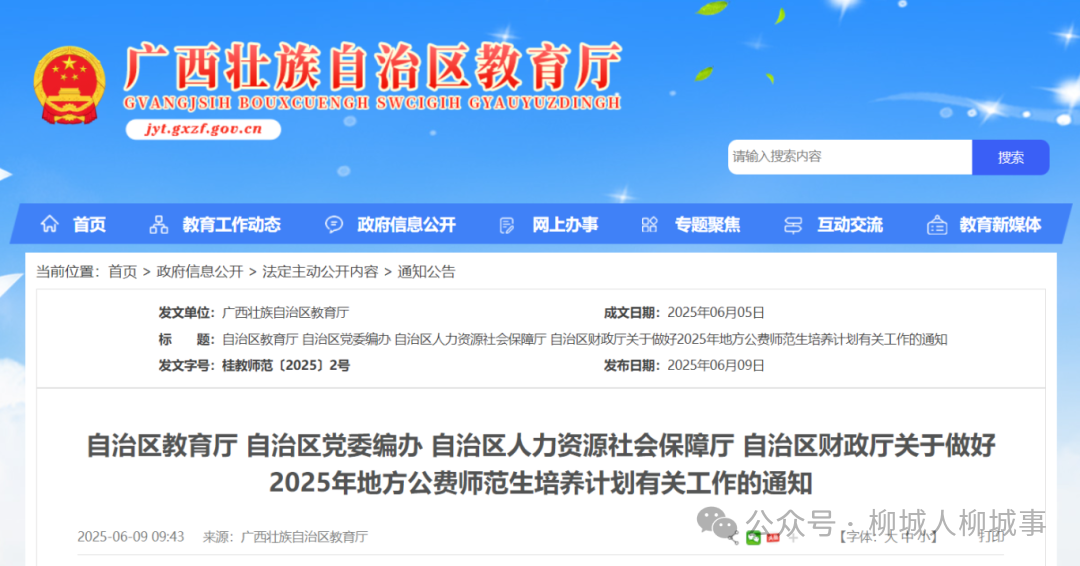Image resolution: width=1080 pixels, height=566 pixels.
Task: Go to 网上办事 section
Action: click(x=565, y=224)
